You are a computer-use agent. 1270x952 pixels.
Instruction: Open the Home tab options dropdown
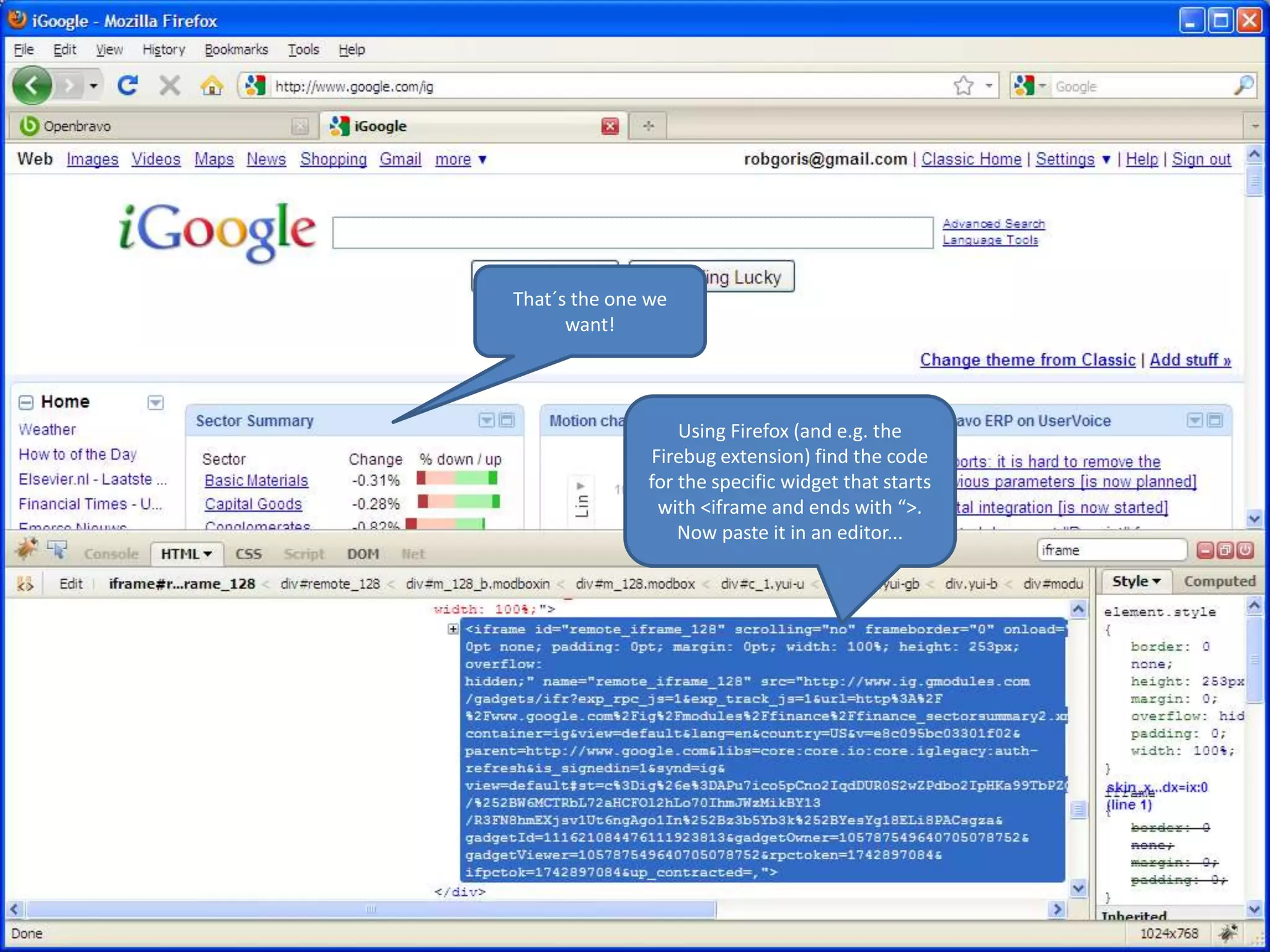click(x=155, y=403)
